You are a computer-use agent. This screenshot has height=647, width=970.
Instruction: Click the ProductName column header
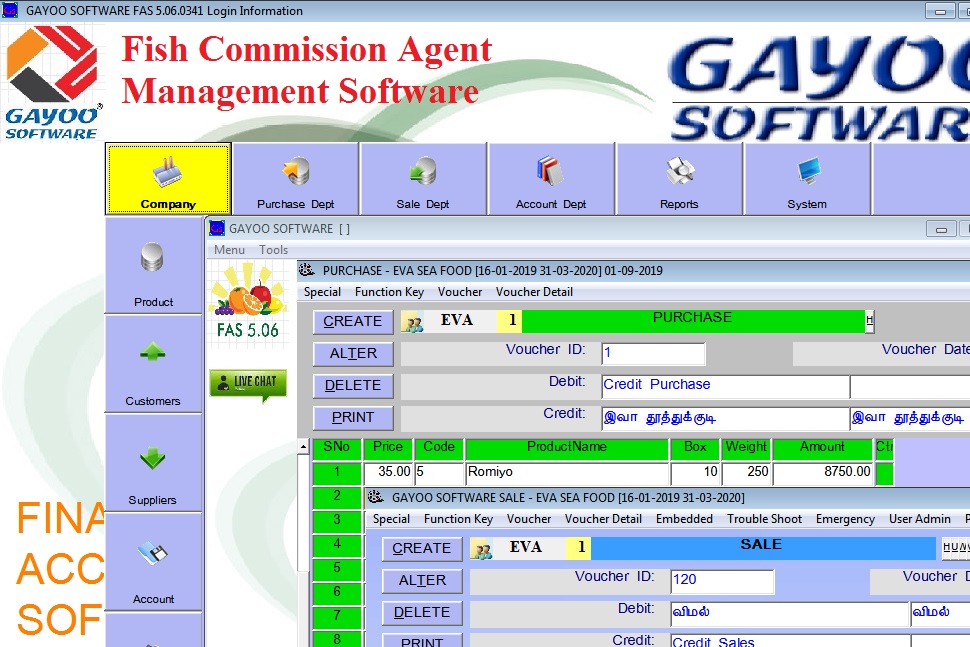coord(567,448)
